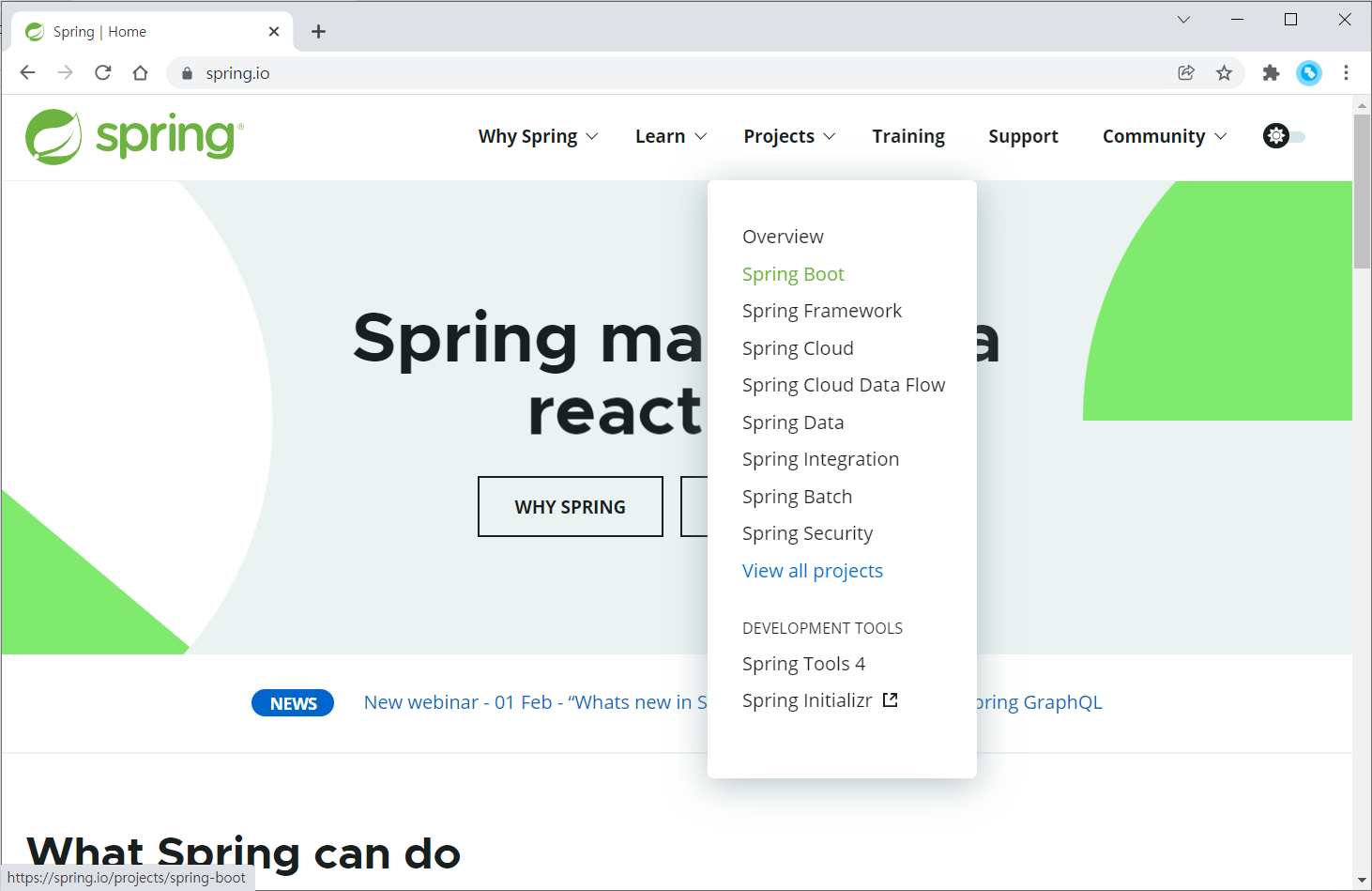Open the Spring GraphQL news link
This screenshot has width=1372, height=891.
coord(1040,702)
